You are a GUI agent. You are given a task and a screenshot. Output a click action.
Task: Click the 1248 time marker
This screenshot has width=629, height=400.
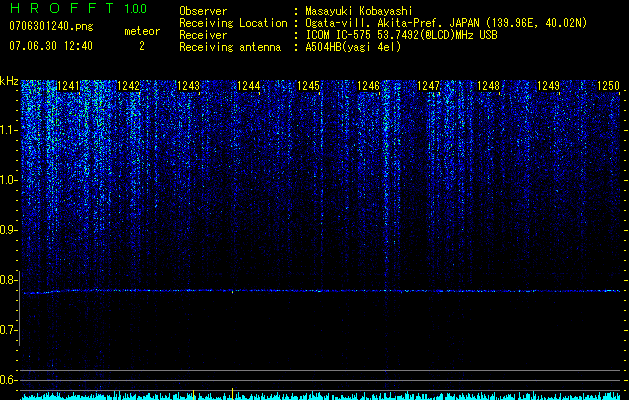pos(488,86)
